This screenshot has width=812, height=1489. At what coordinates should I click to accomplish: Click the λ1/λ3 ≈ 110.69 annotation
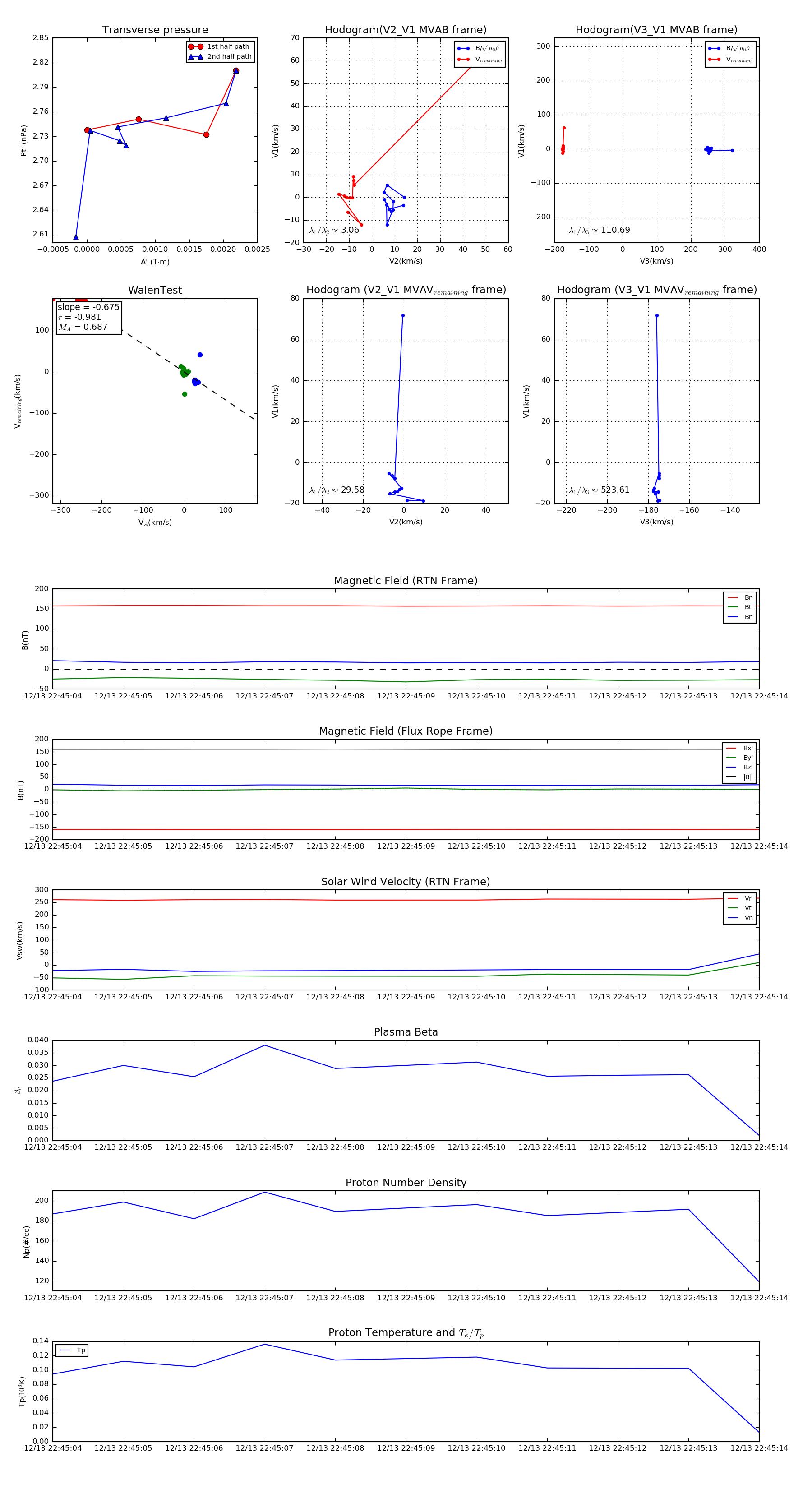click(600, 230)
